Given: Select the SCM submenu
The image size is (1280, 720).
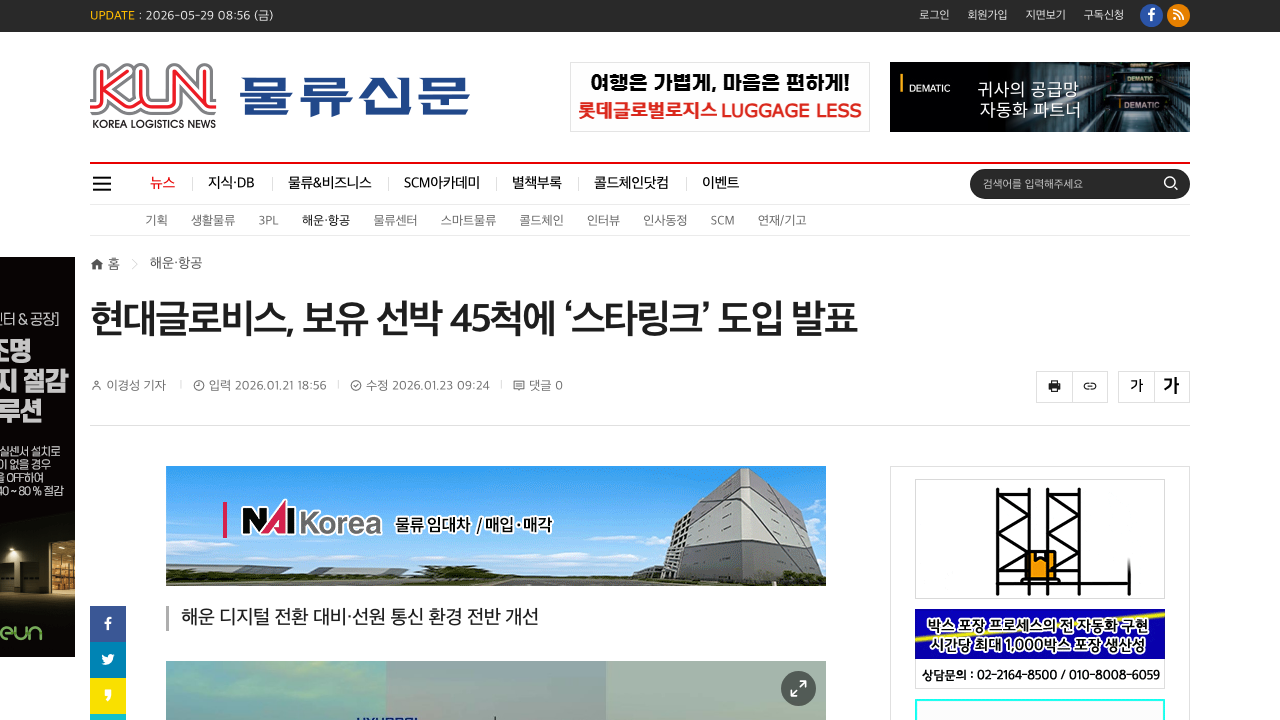Looking at the screenshot, I should click(722, 220).
